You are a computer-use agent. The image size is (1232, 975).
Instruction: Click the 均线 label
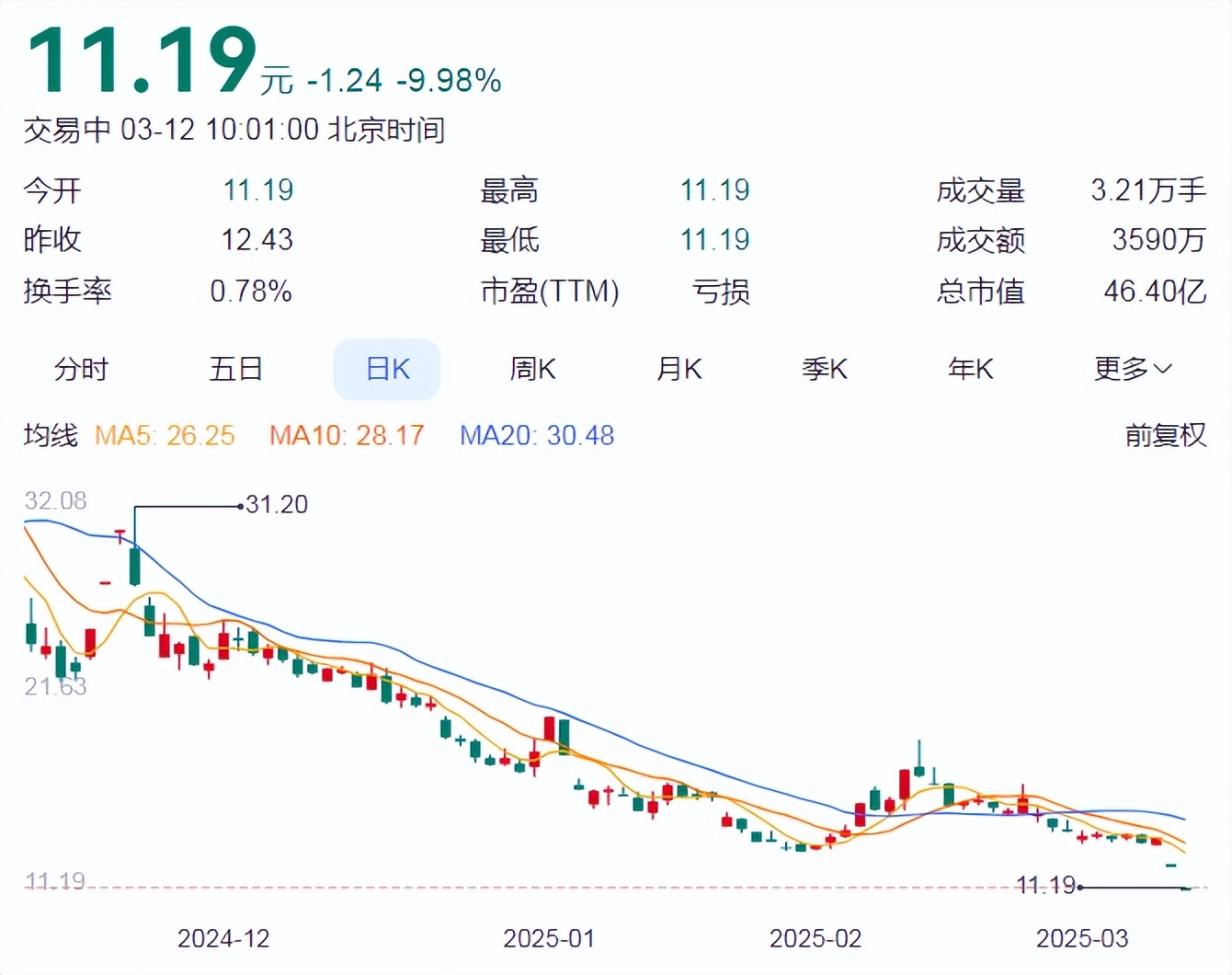pos(51,435)
